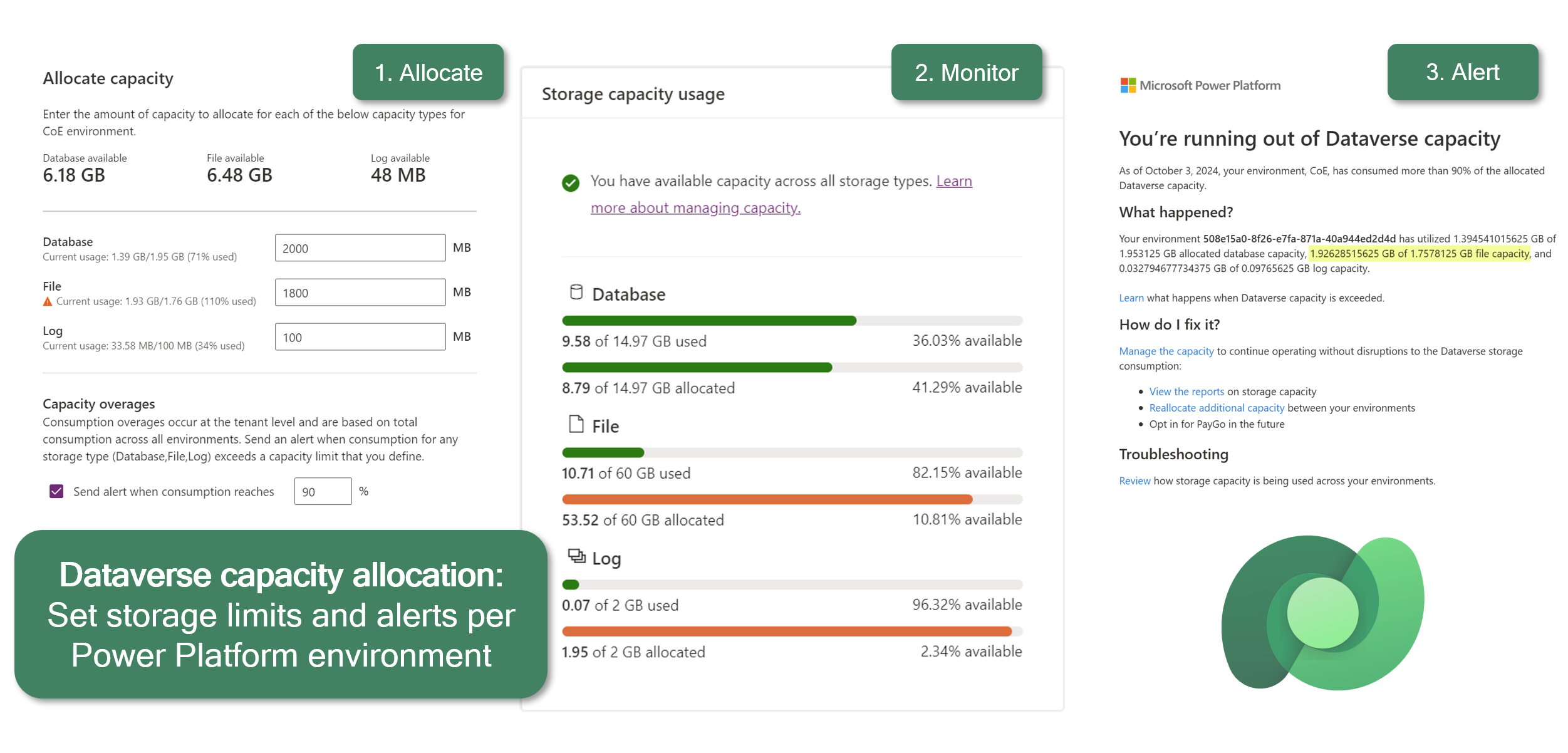Click the 53.52 of 60 GB allocated text
This screenshot has width=1568, height=753.
coord(643,520)
